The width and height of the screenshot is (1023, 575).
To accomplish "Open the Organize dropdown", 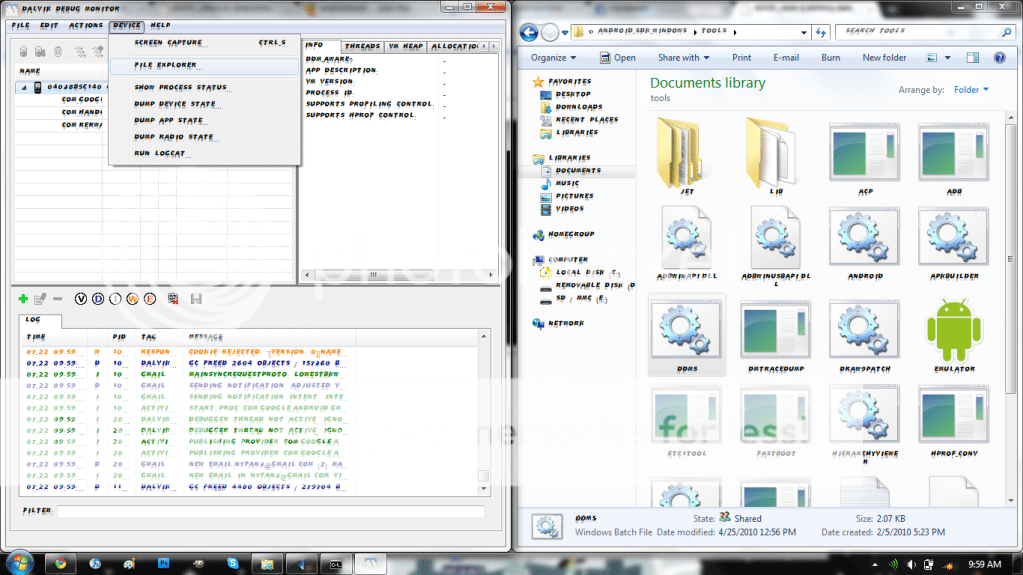I will point(553,57).
